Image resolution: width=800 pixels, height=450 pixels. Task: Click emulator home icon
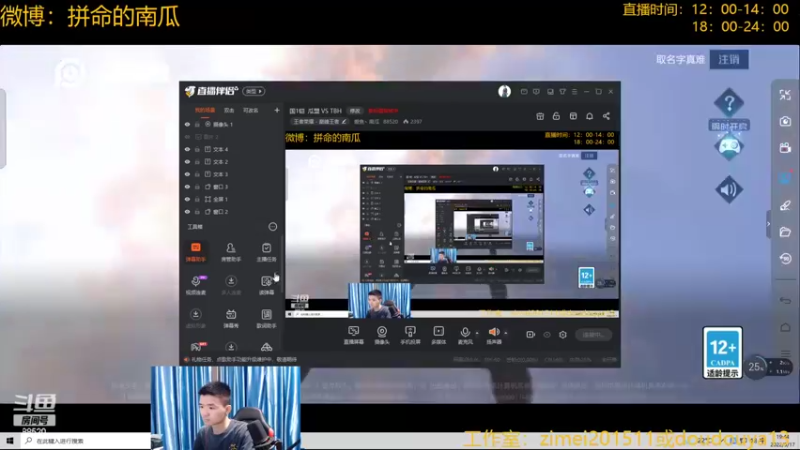point(785,327)
